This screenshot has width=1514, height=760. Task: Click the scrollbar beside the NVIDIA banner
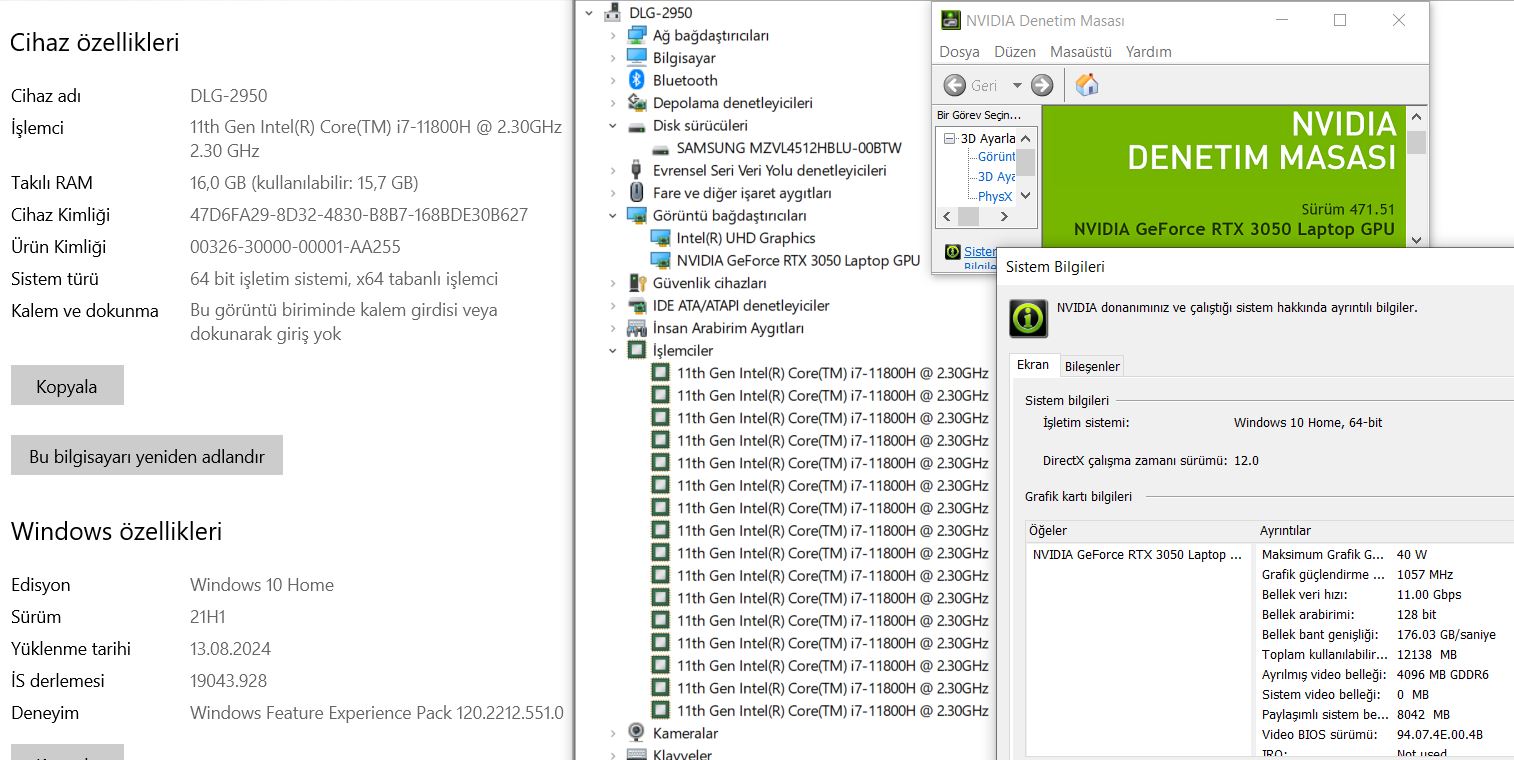click(1416, 176)
